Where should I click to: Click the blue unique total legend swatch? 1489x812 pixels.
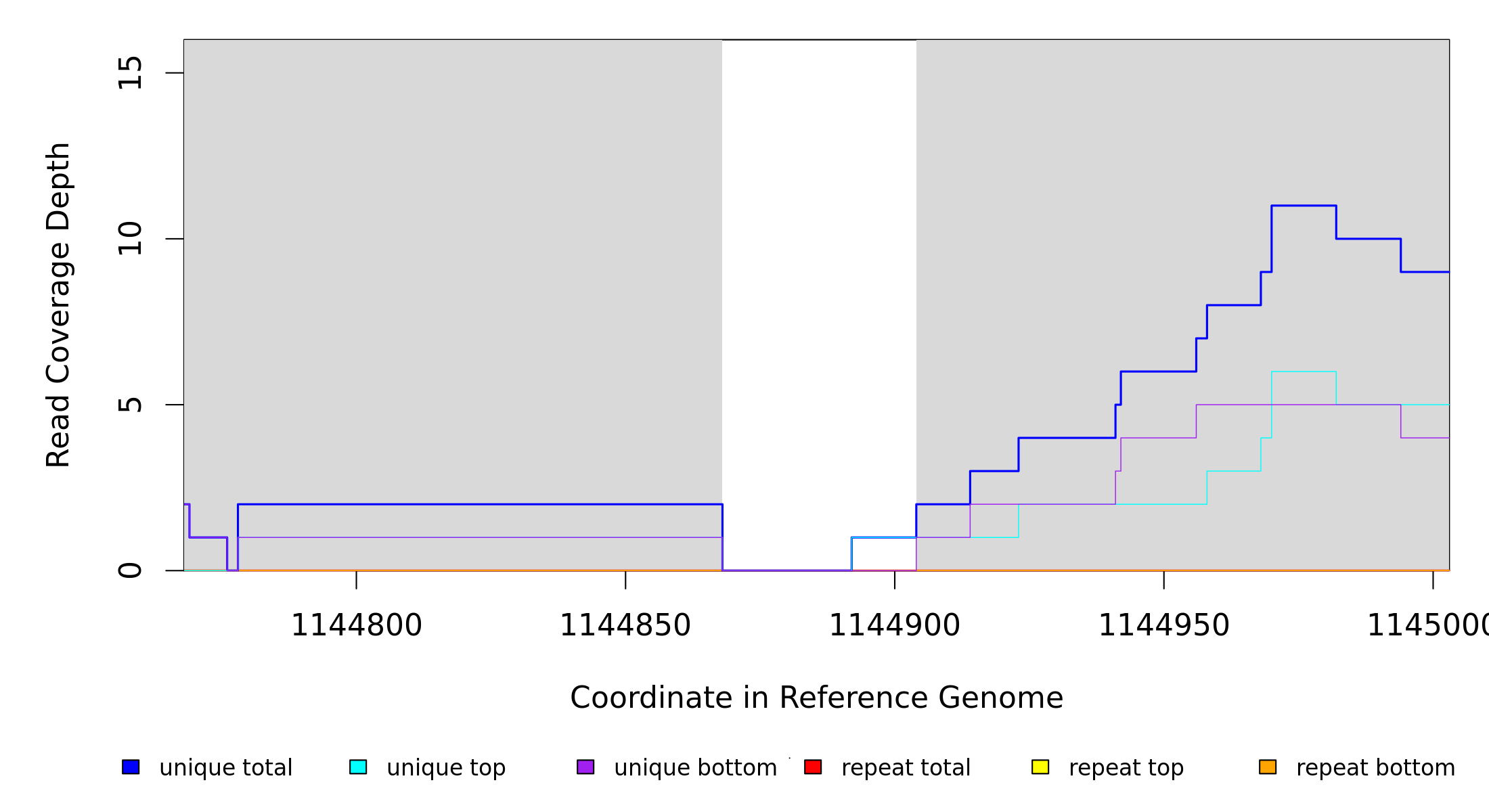pos(131,767)
